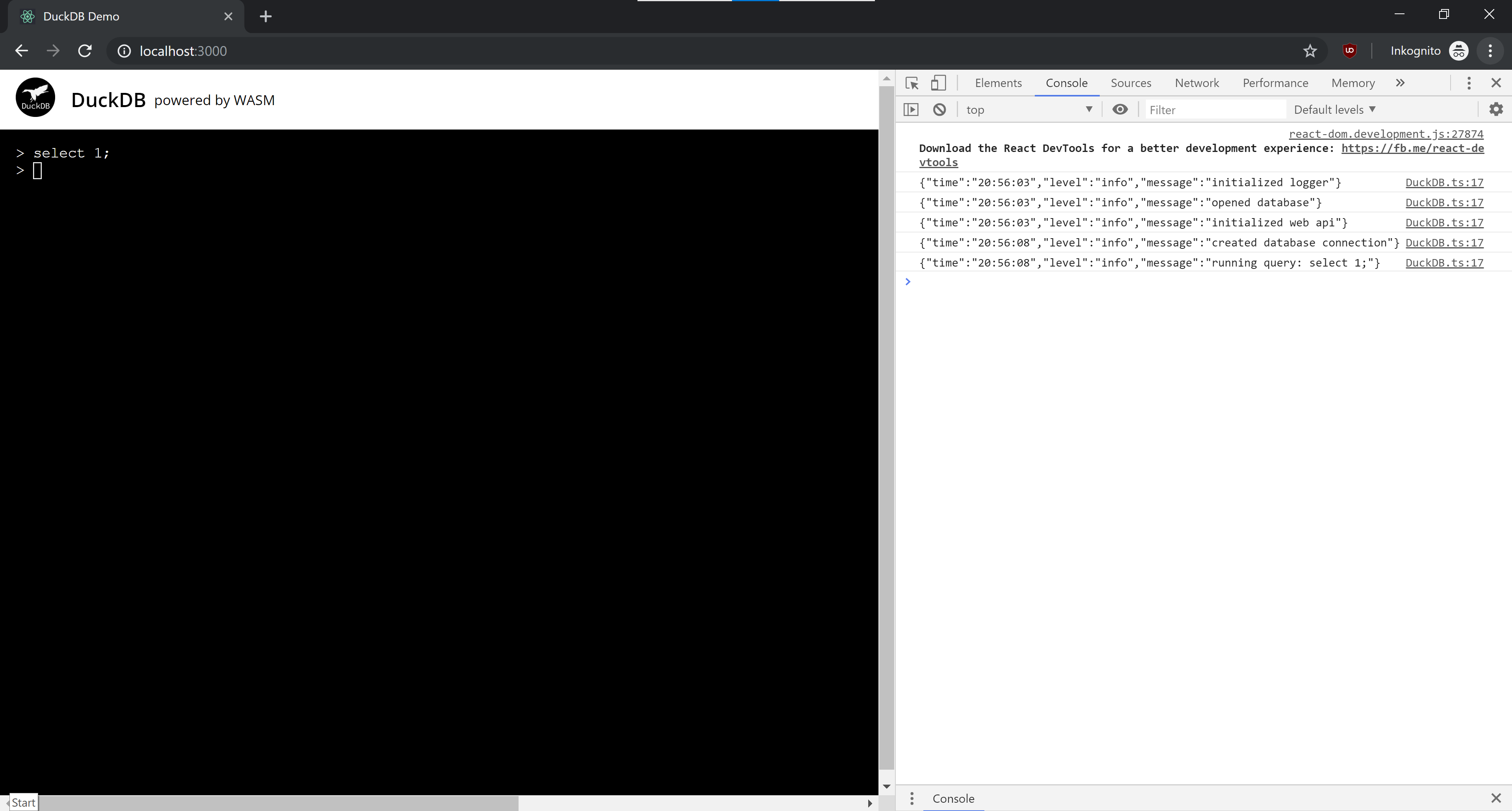The image size is (1512, 811).
Task: Show the console sidebar panel
Action: 911,110
